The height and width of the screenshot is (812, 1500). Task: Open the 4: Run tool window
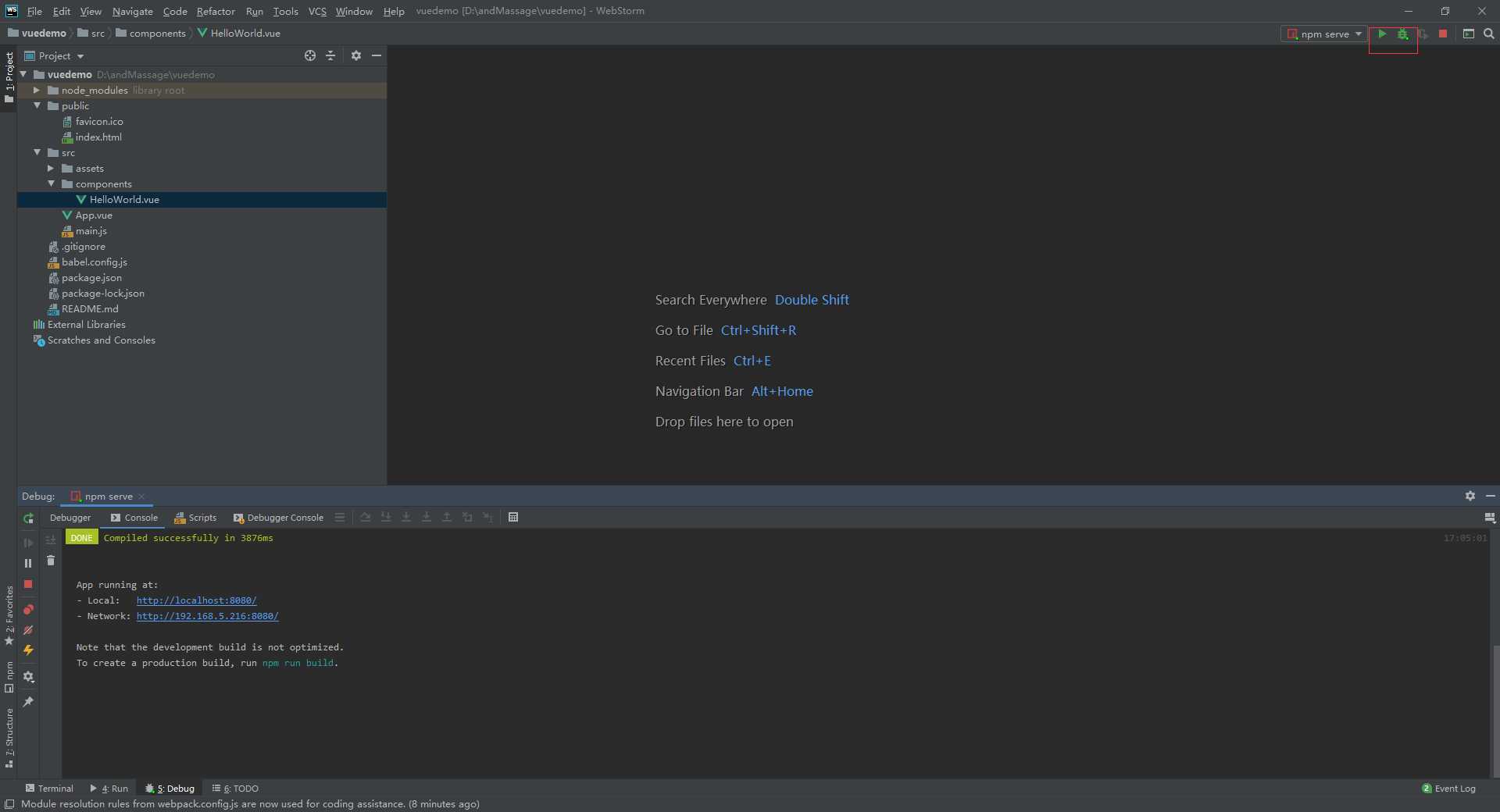109,789
